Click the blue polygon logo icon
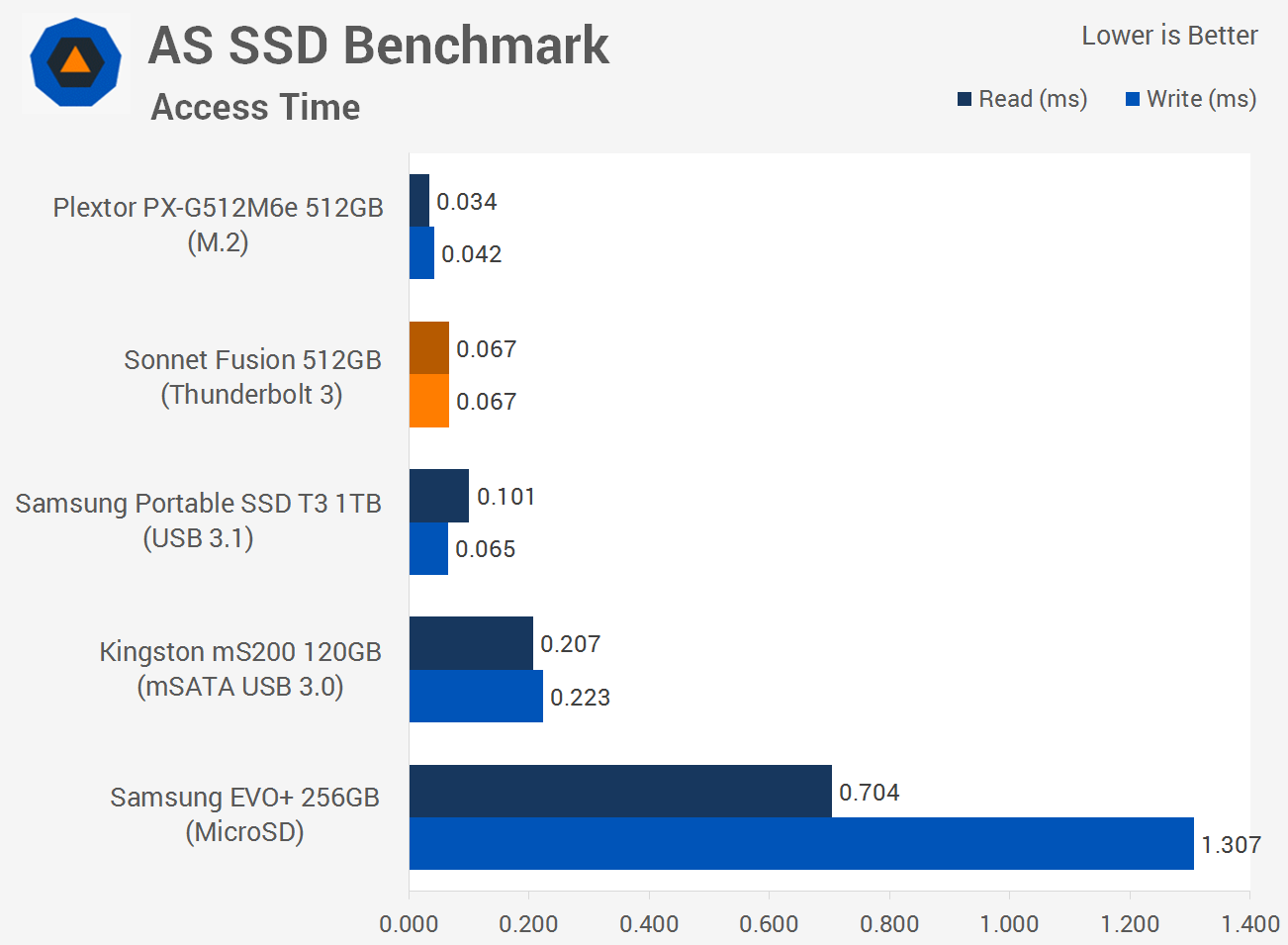Image resolution: width=1288 pixels, height=945 pixels. coord(75,62)
